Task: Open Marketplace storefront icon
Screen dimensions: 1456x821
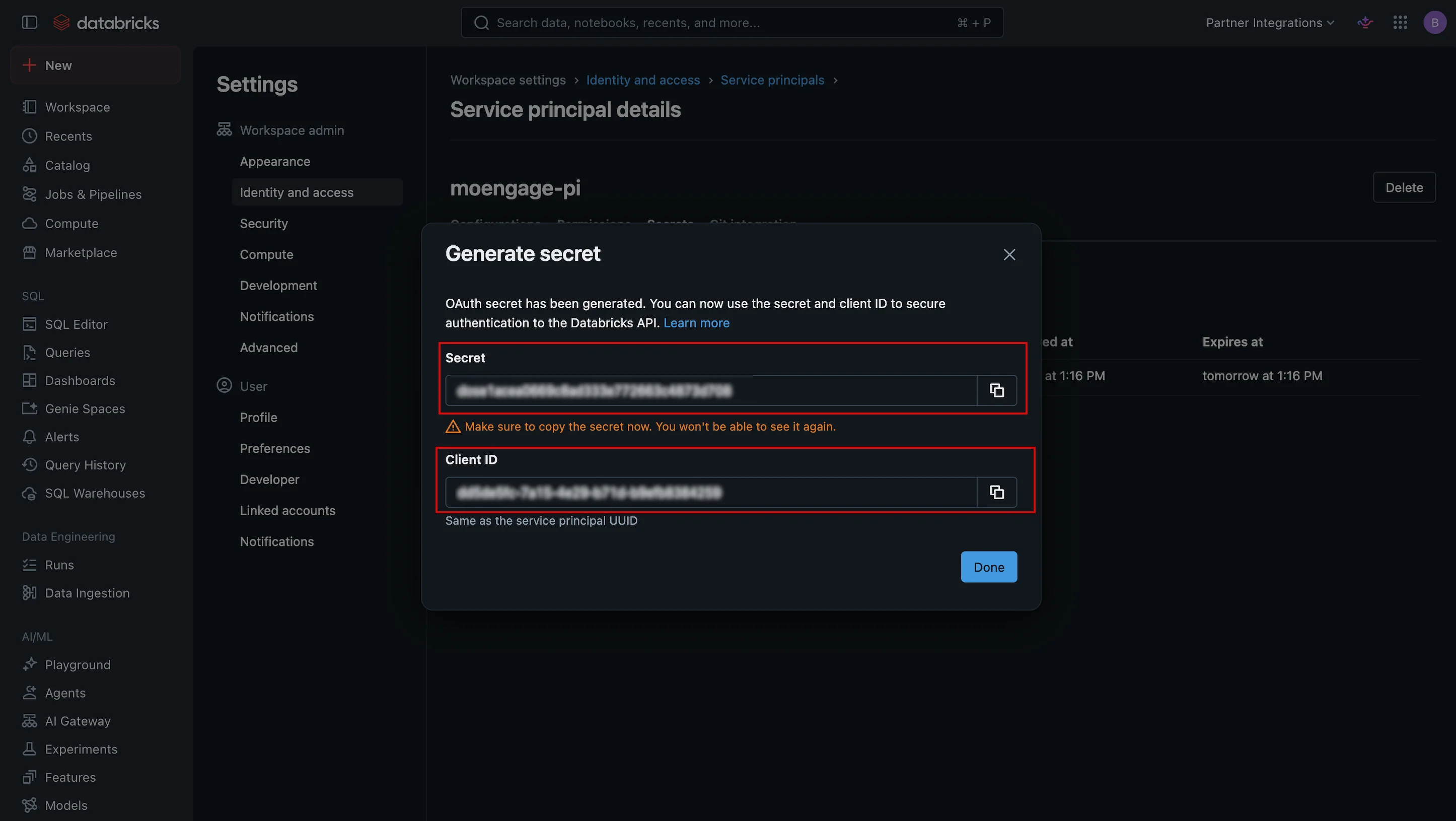Action: tap(29, 252)
